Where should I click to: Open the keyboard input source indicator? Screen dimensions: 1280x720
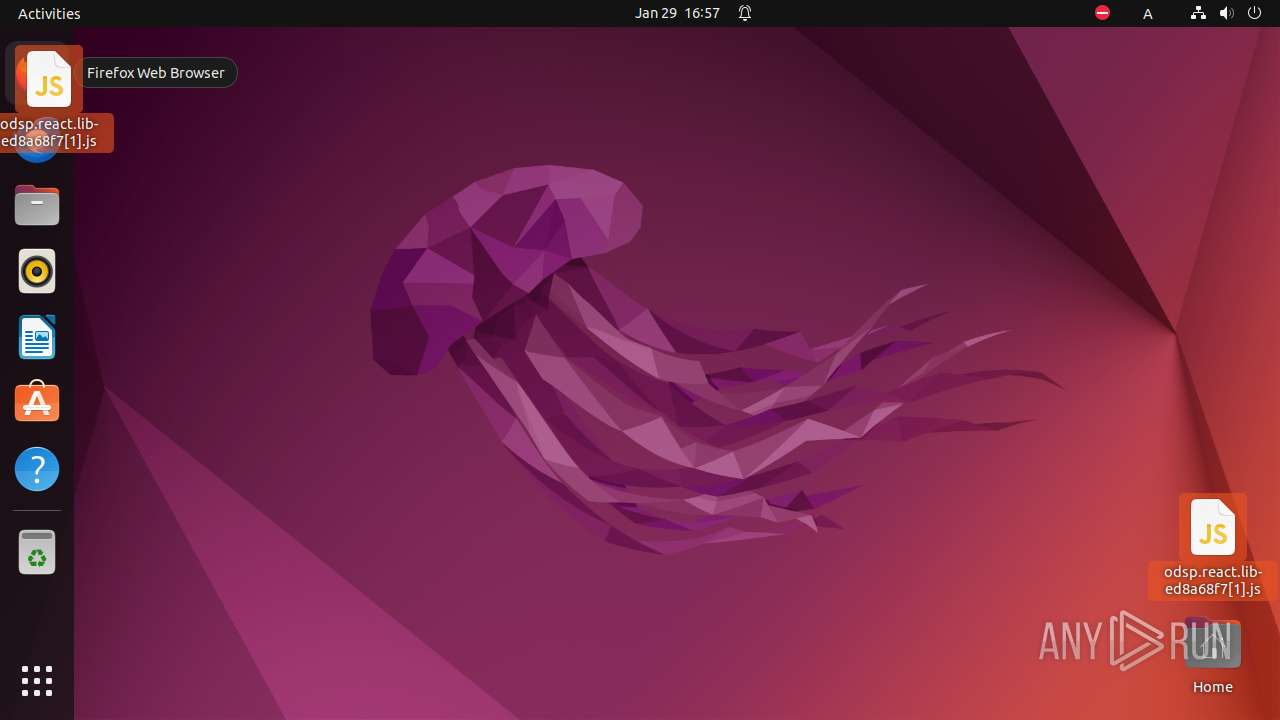click(x=1148, y=13)
